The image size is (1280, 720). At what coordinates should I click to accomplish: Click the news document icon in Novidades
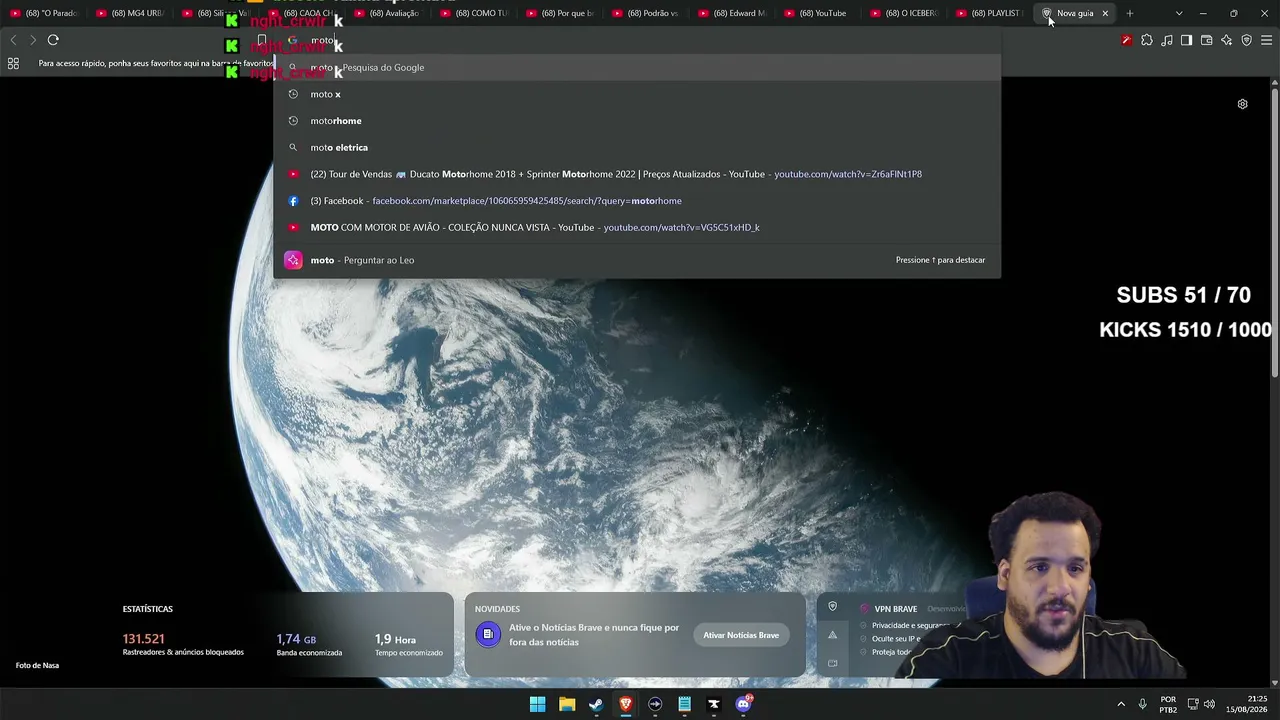488,634
